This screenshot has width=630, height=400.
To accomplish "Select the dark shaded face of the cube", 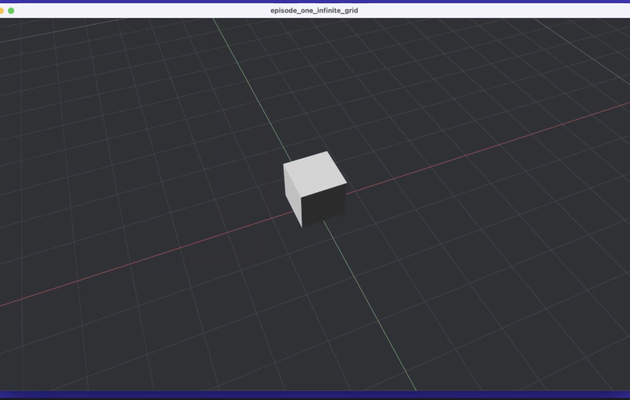I will coord(325,206).
